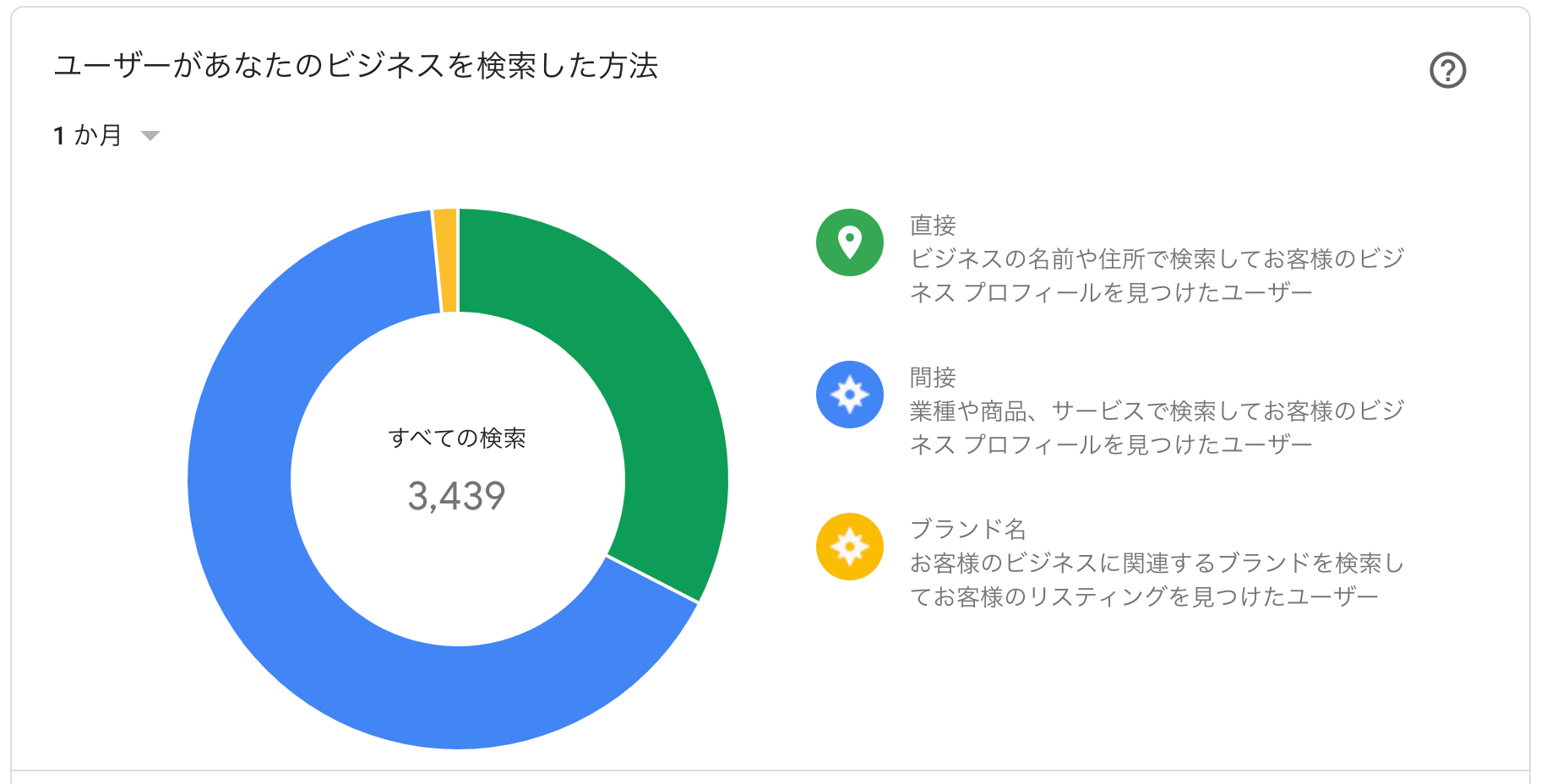Image resolution: width=1541 pixels, height=784 pixels.
Task: Click the blue 間接 compass icon
Action: [849, 395]
